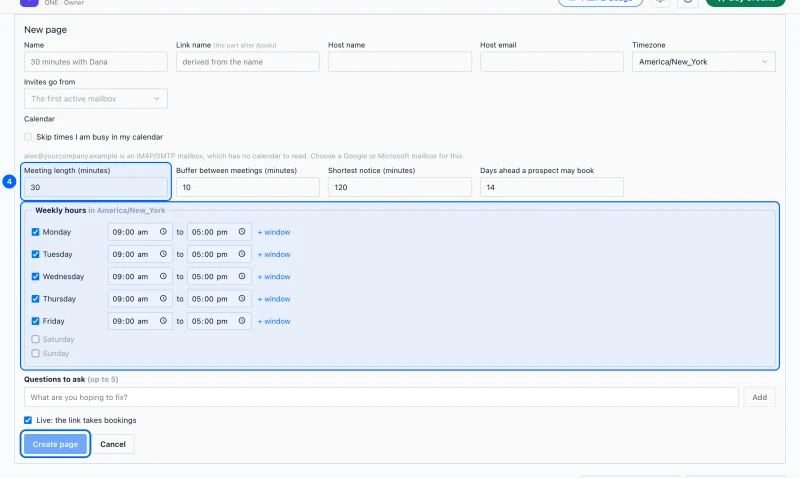Open the clock icon for Wednesday end time
800x478 pixels.
coord(242,276)
